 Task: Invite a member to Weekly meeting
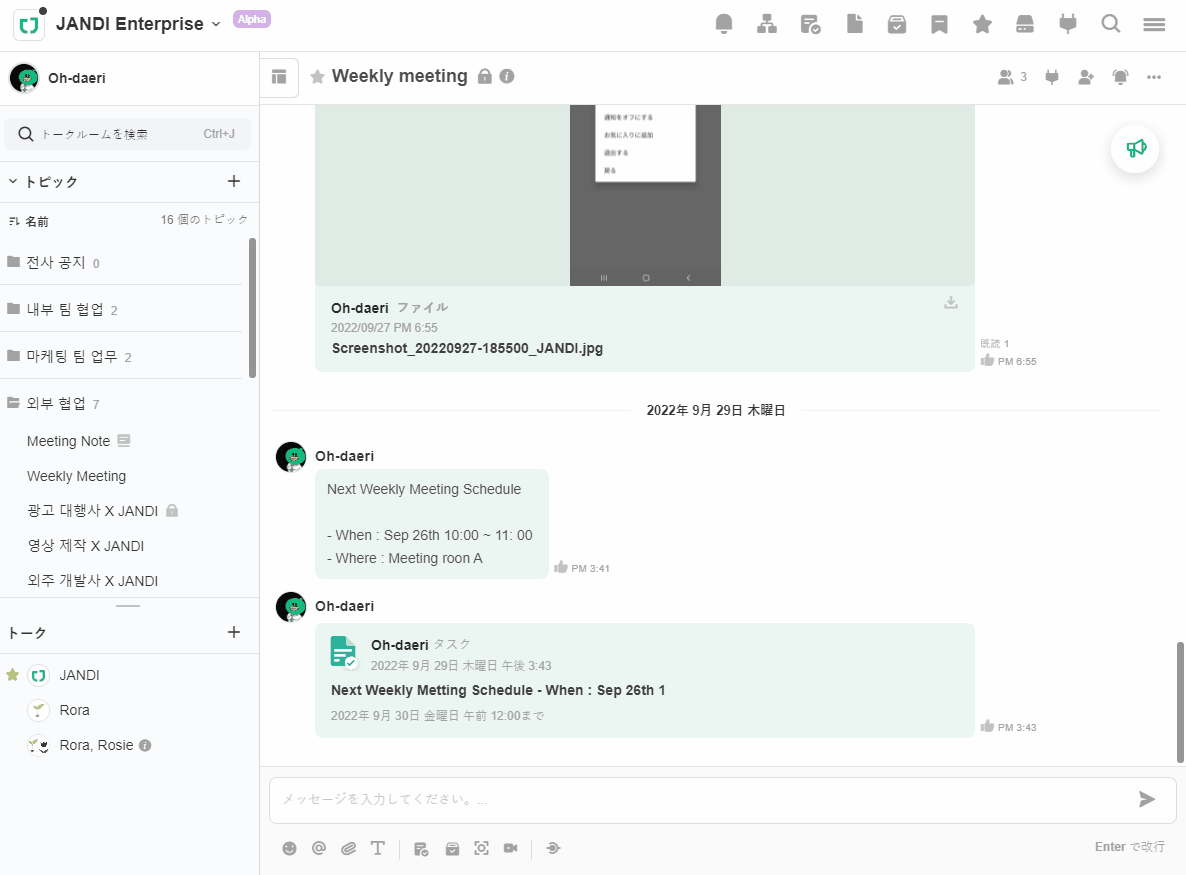click(x=1086, y=77)
